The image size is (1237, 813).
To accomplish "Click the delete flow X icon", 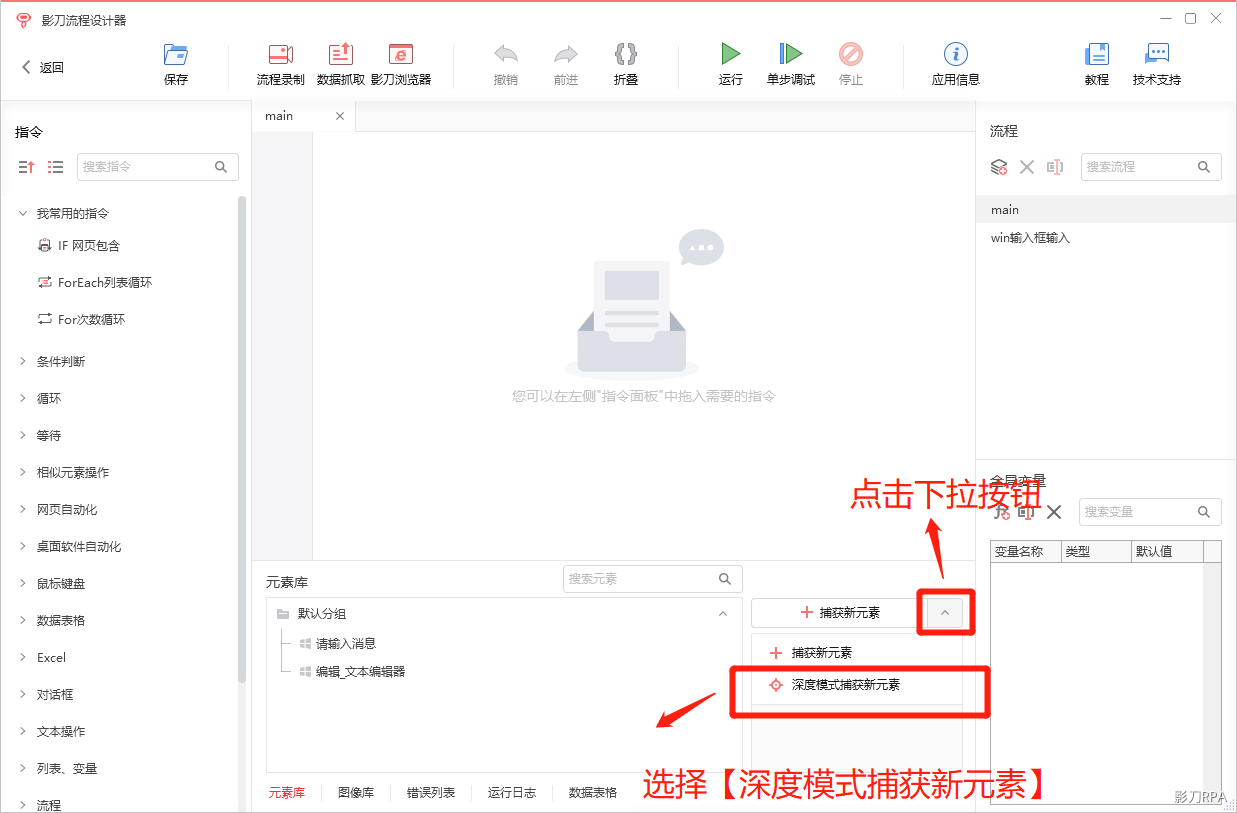I will point(1027,167).
